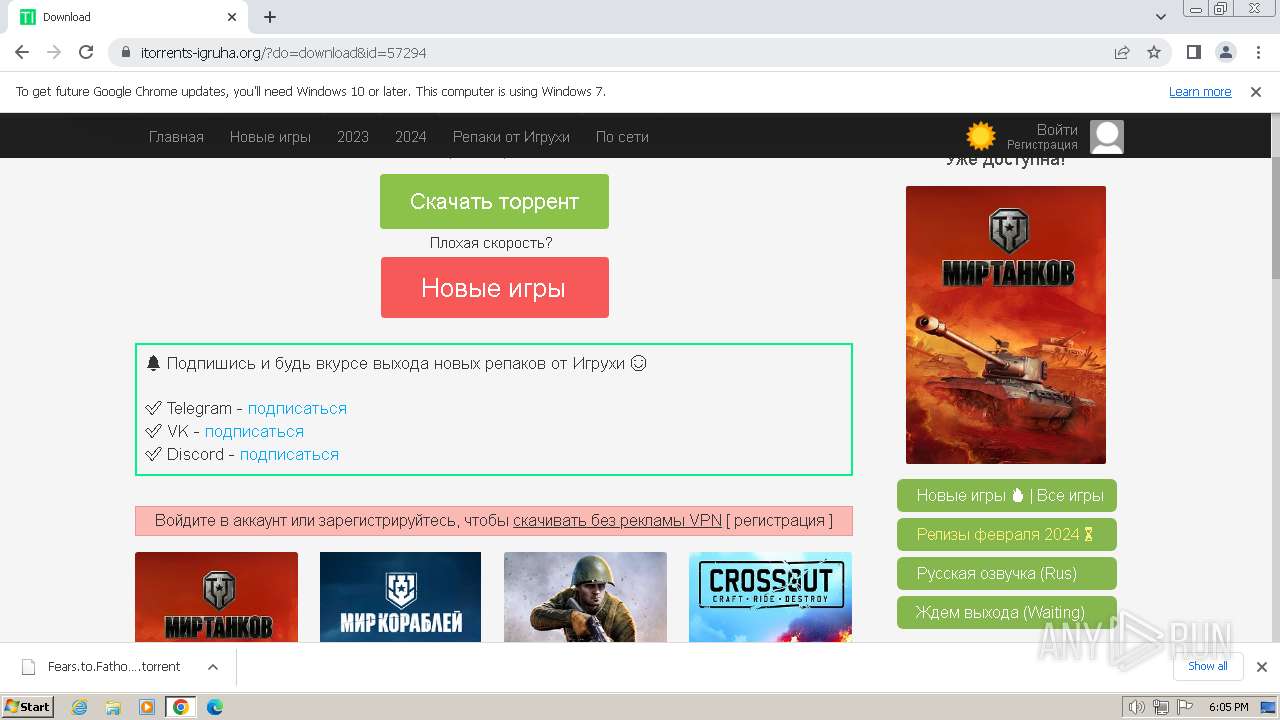The width and height of the screenshot is (1280, 720).
Task: Click Ждем выхода (Waiting) sidebar button
Action: (1007, 612)
